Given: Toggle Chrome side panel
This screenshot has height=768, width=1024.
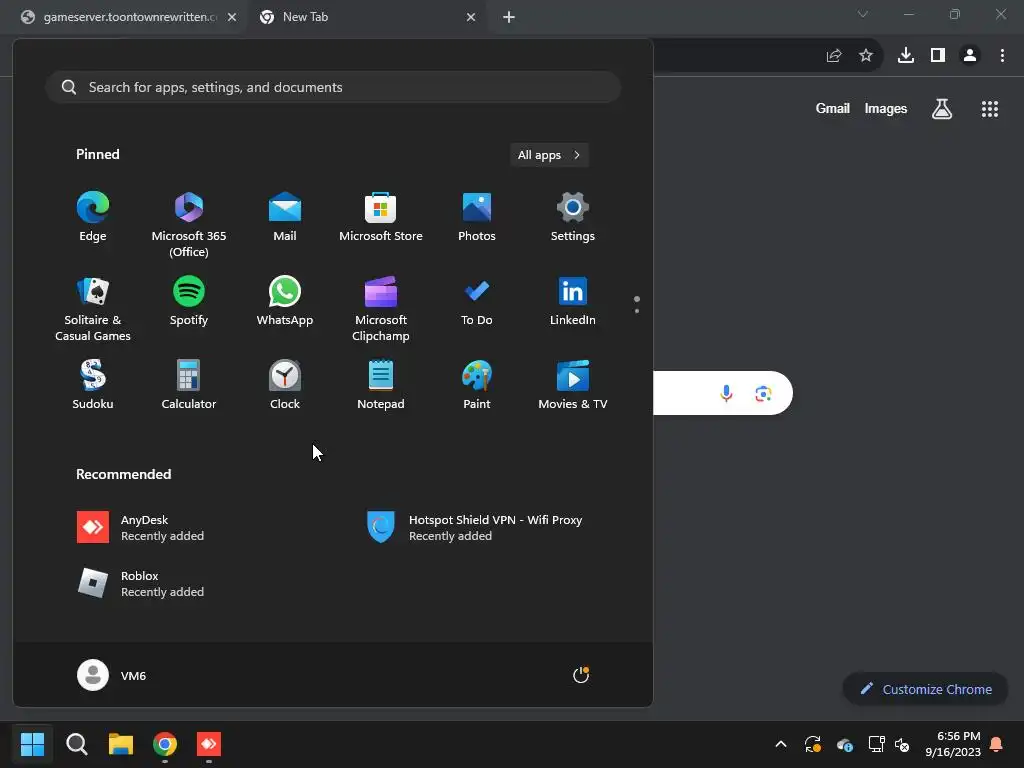Looking at the screenshot, I should click(x=938, y=56).
